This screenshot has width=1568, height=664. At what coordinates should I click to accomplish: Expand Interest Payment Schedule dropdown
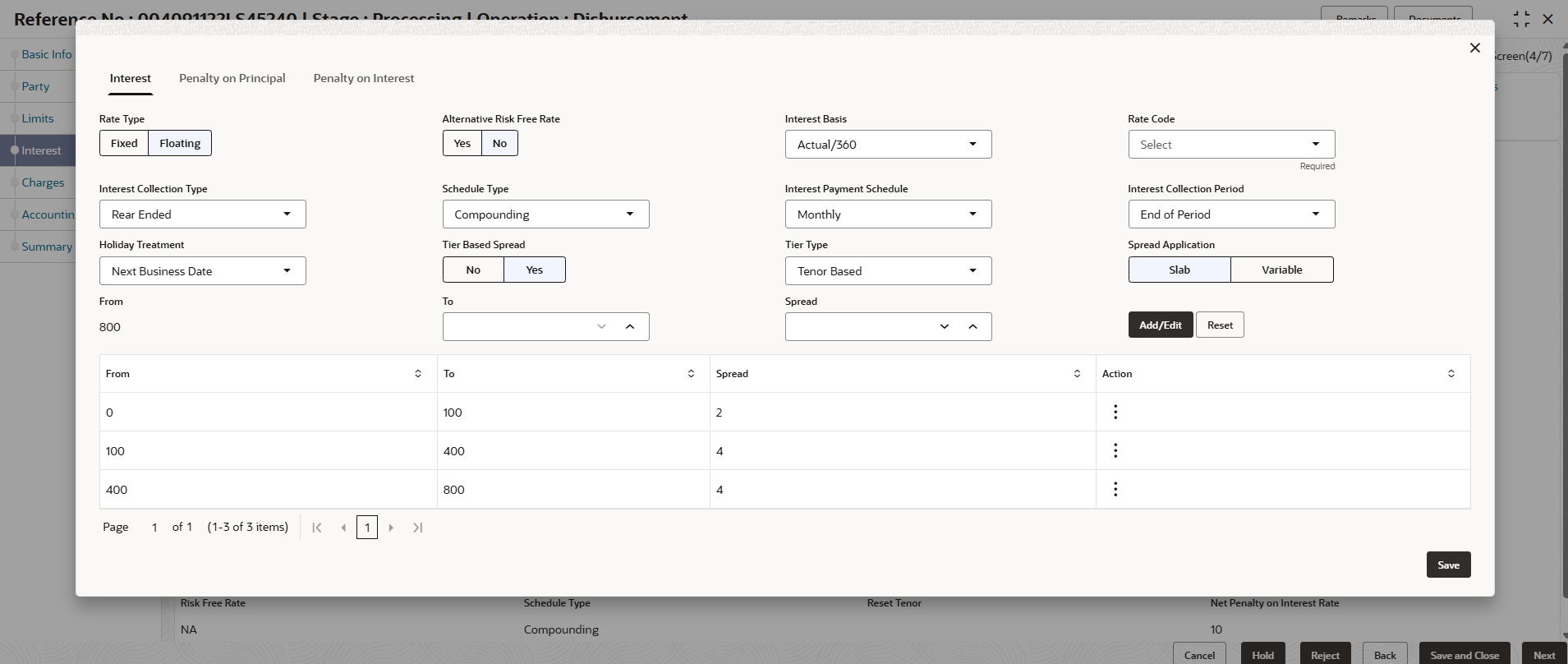(888, 214)
